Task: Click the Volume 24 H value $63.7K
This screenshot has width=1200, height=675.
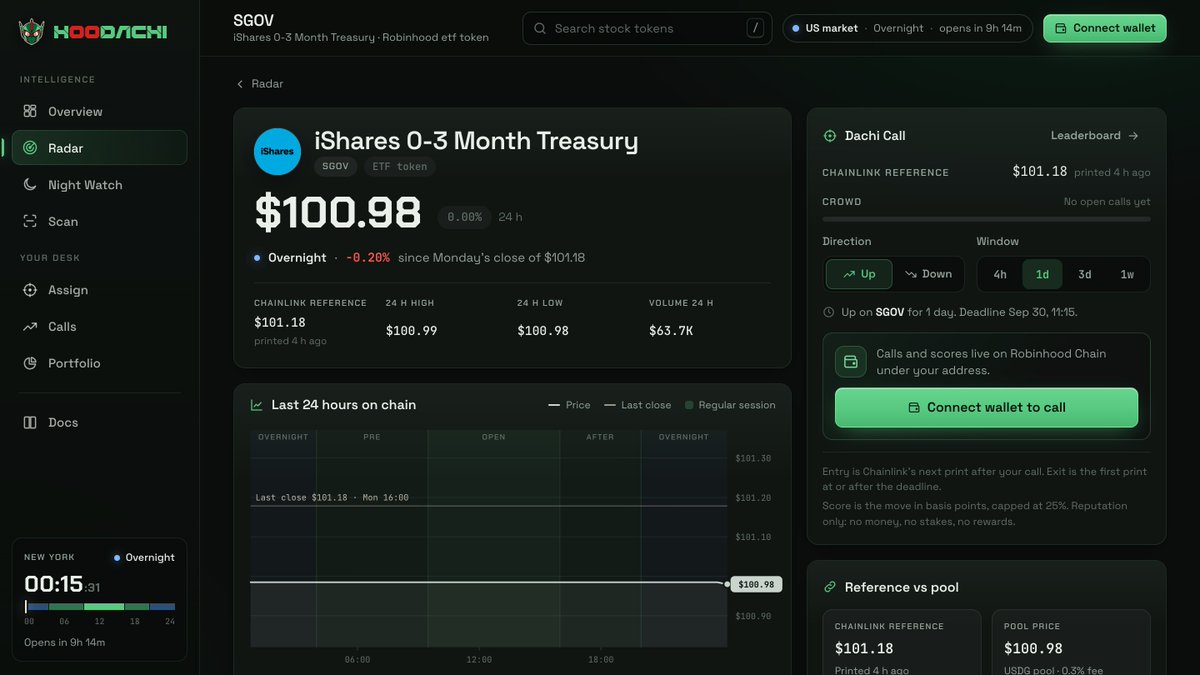Action: [671, 331]
